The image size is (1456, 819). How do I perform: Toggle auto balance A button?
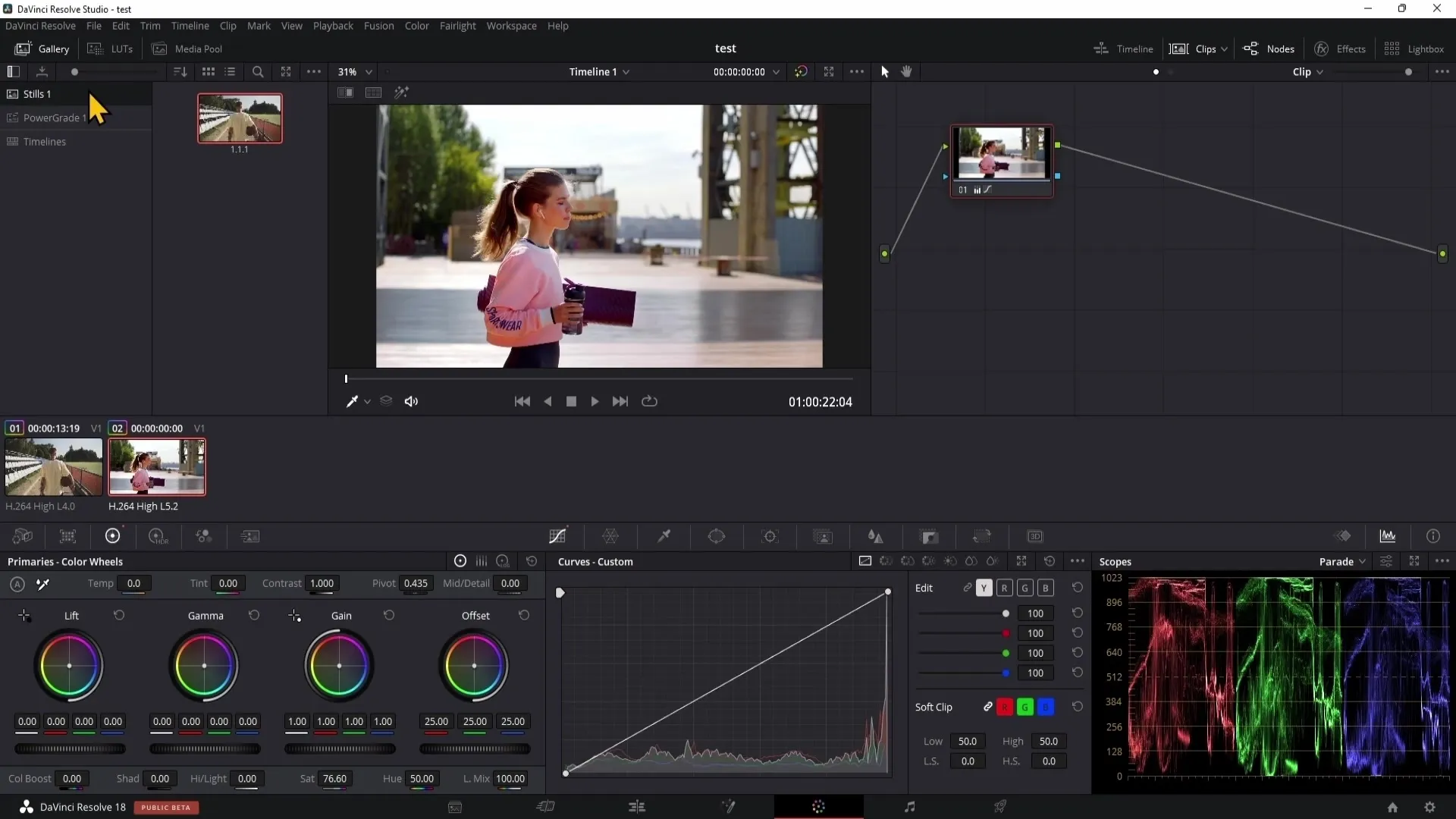pyautogui.click(x=17, y=584)
